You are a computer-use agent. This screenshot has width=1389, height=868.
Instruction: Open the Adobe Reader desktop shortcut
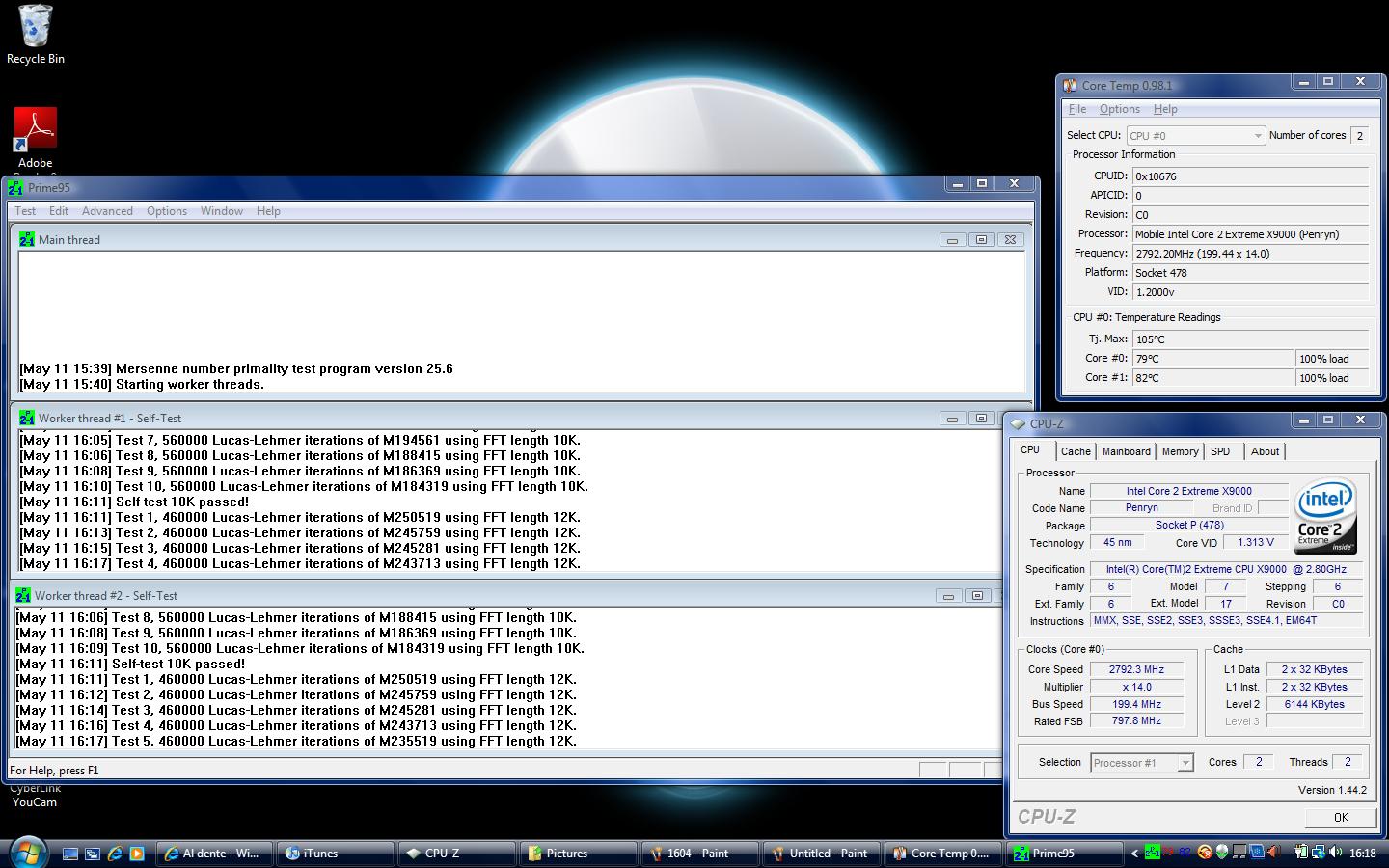36,140
